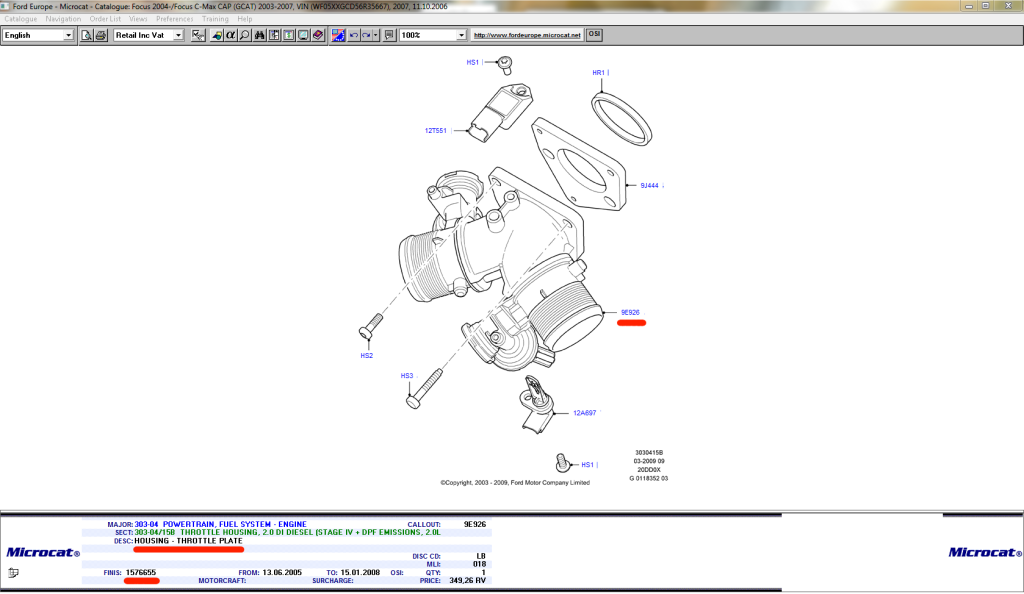
Task: Open the Preferences menu
Action: coord(175,19)
